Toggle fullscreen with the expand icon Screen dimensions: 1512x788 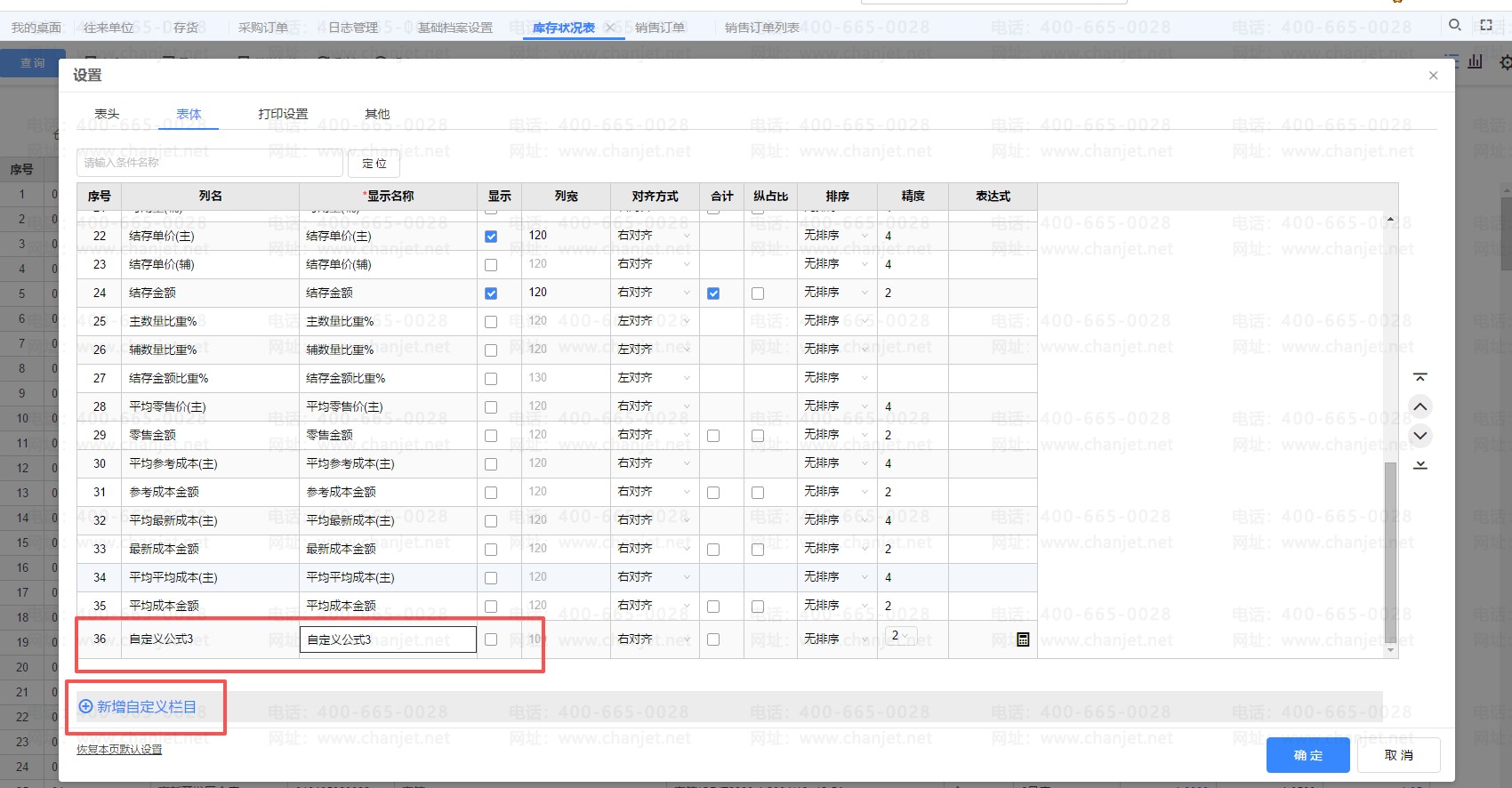[1486, 25]
